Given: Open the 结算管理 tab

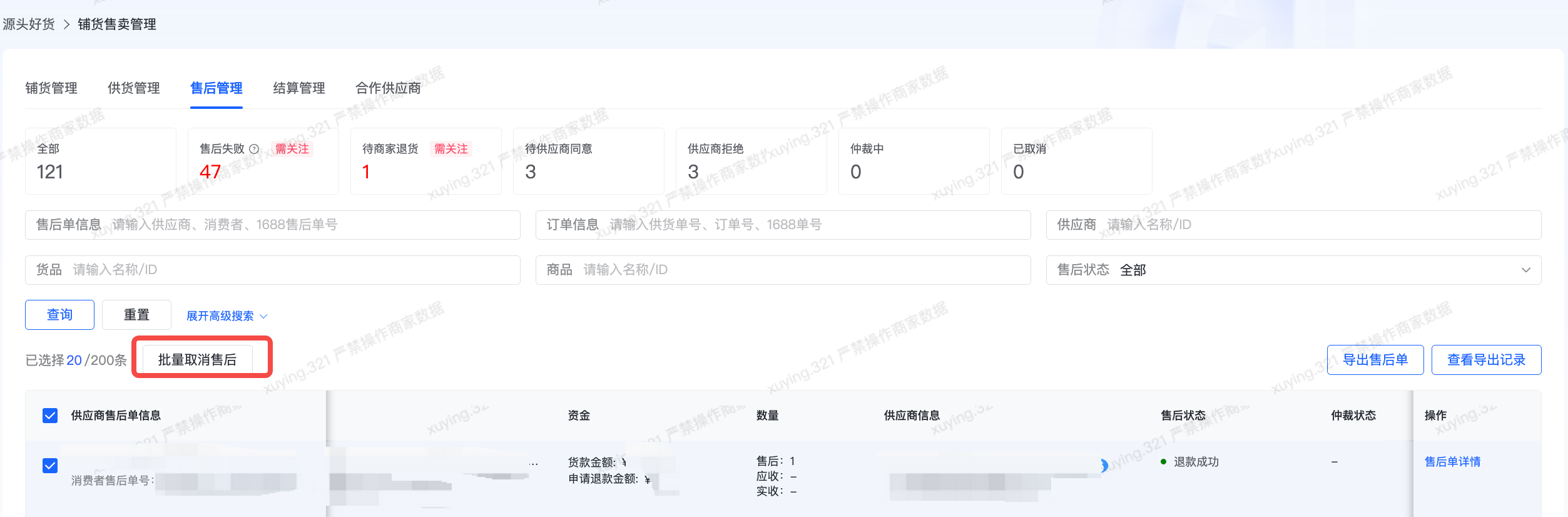Looking at the screenshot, I should pos(299,88).
